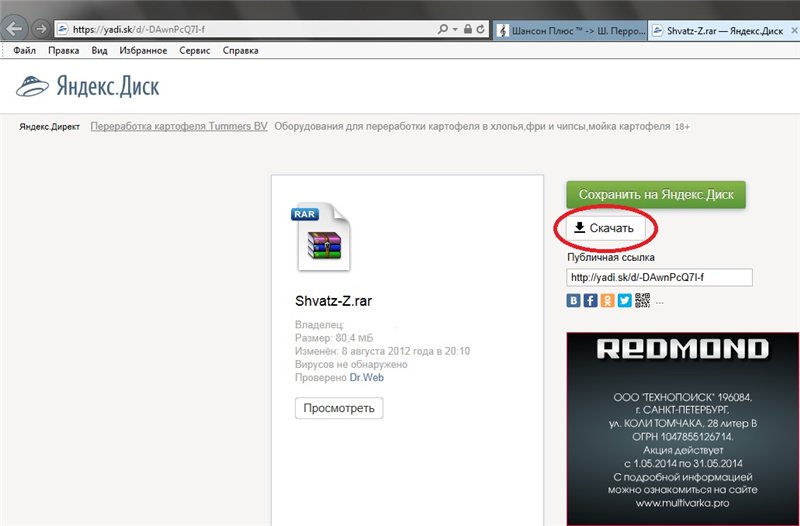Share link via VKontakte icon
Image resolution: width=800 pixels, height=526 pixels.
(x=574, y=300)
